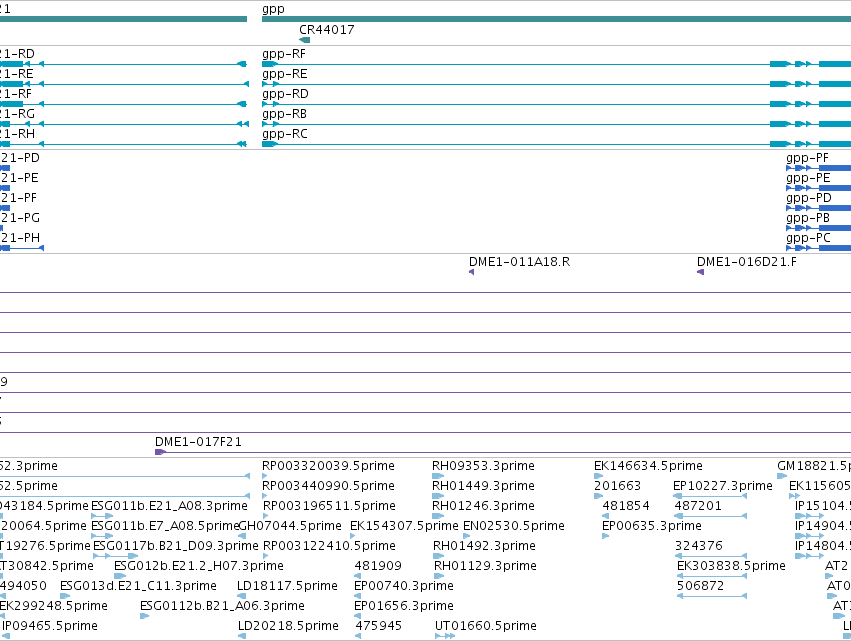
Task: Open the gpp-RF transcript label
Action: (x=284, y=54)
